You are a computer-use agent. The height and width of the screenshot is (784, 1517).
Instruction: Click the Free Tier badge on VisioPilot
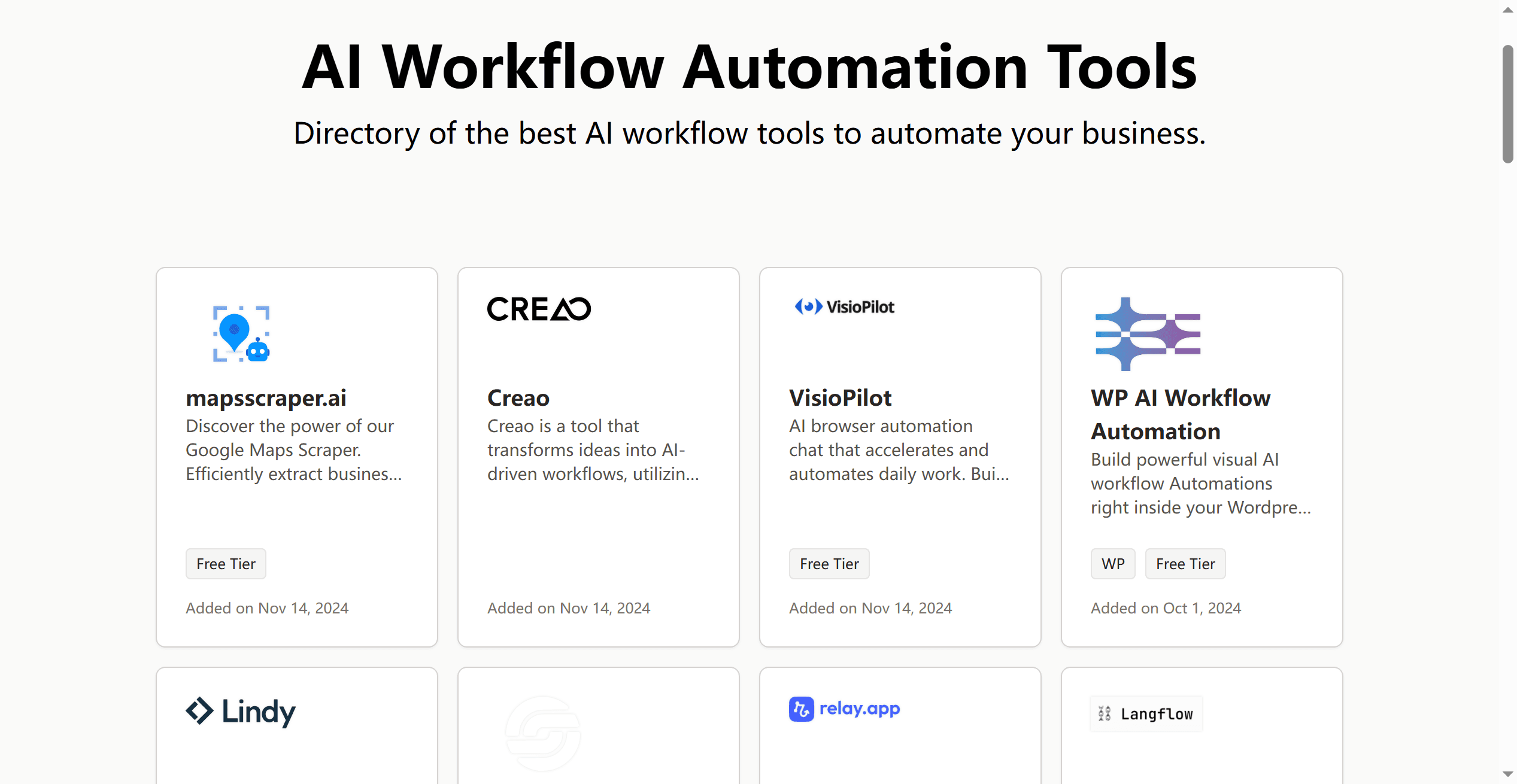click(x=829, y=563)
